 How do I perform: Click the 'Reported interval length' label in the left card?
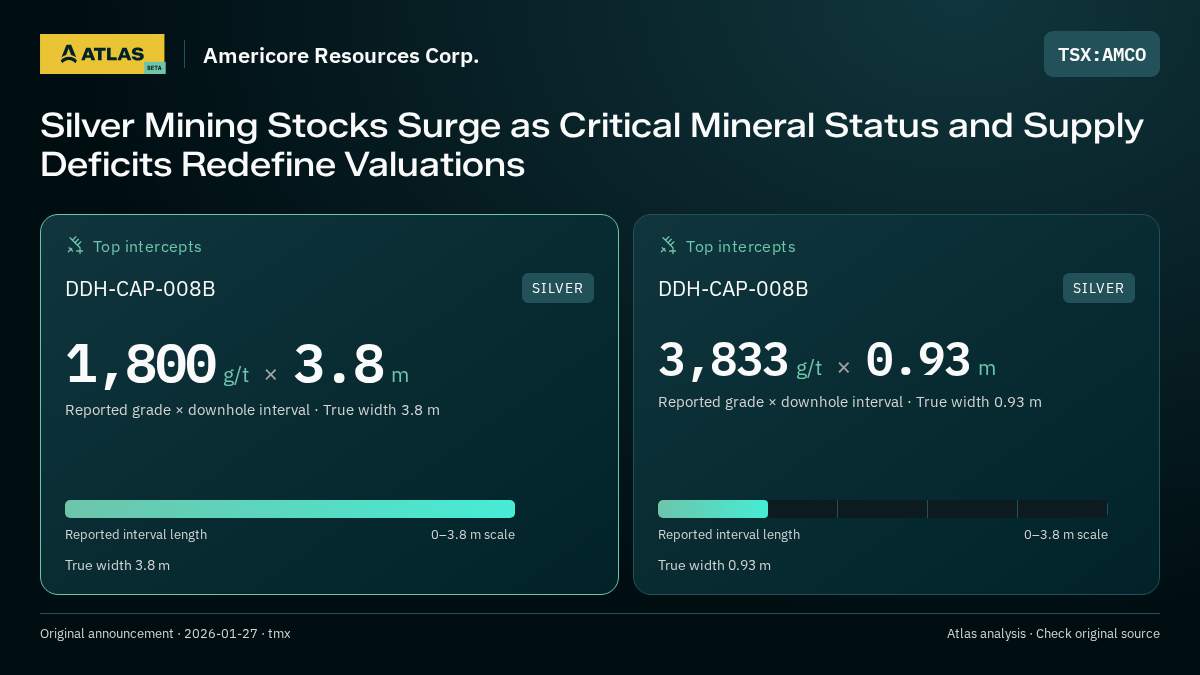136,534
